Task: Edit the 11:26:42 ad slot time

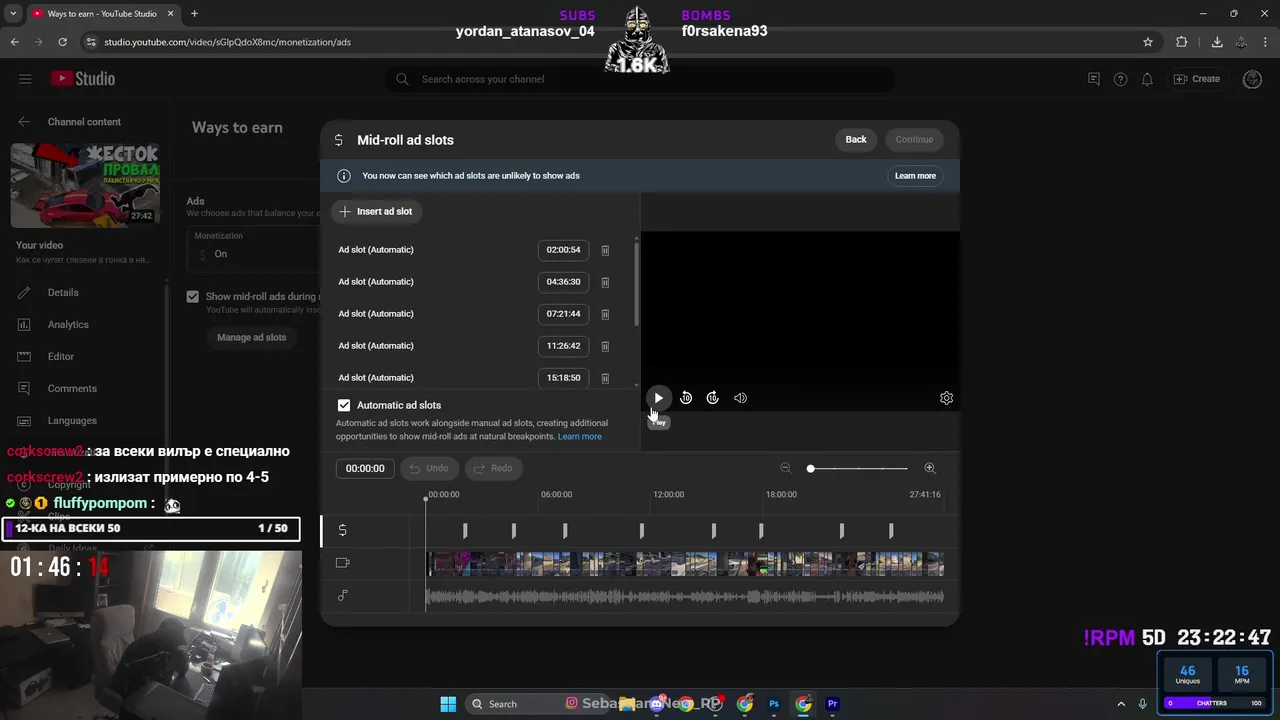Action: click(563, 346)
